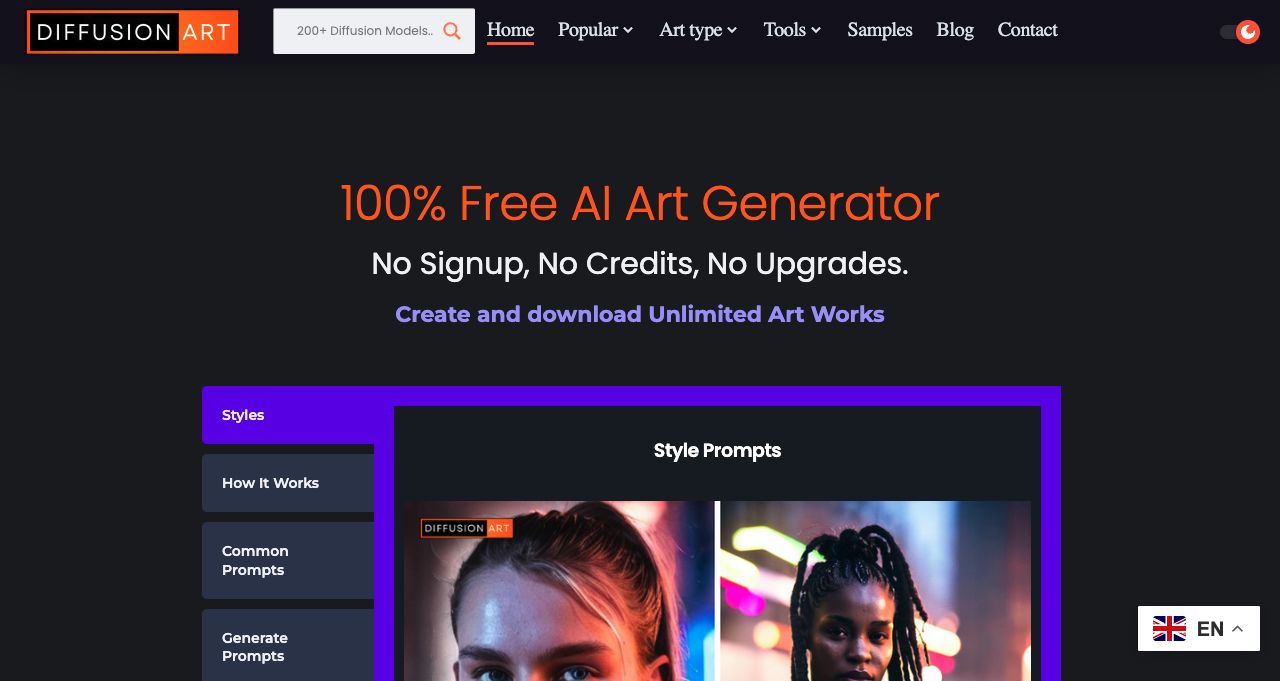1280x681 pixels.
Task: Visit the Blog link
Action: click(955, 30)
